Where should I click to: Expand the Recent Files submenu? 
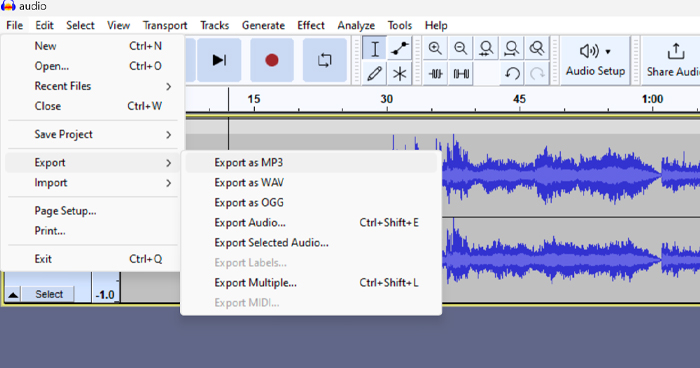(x=93, y=86)
